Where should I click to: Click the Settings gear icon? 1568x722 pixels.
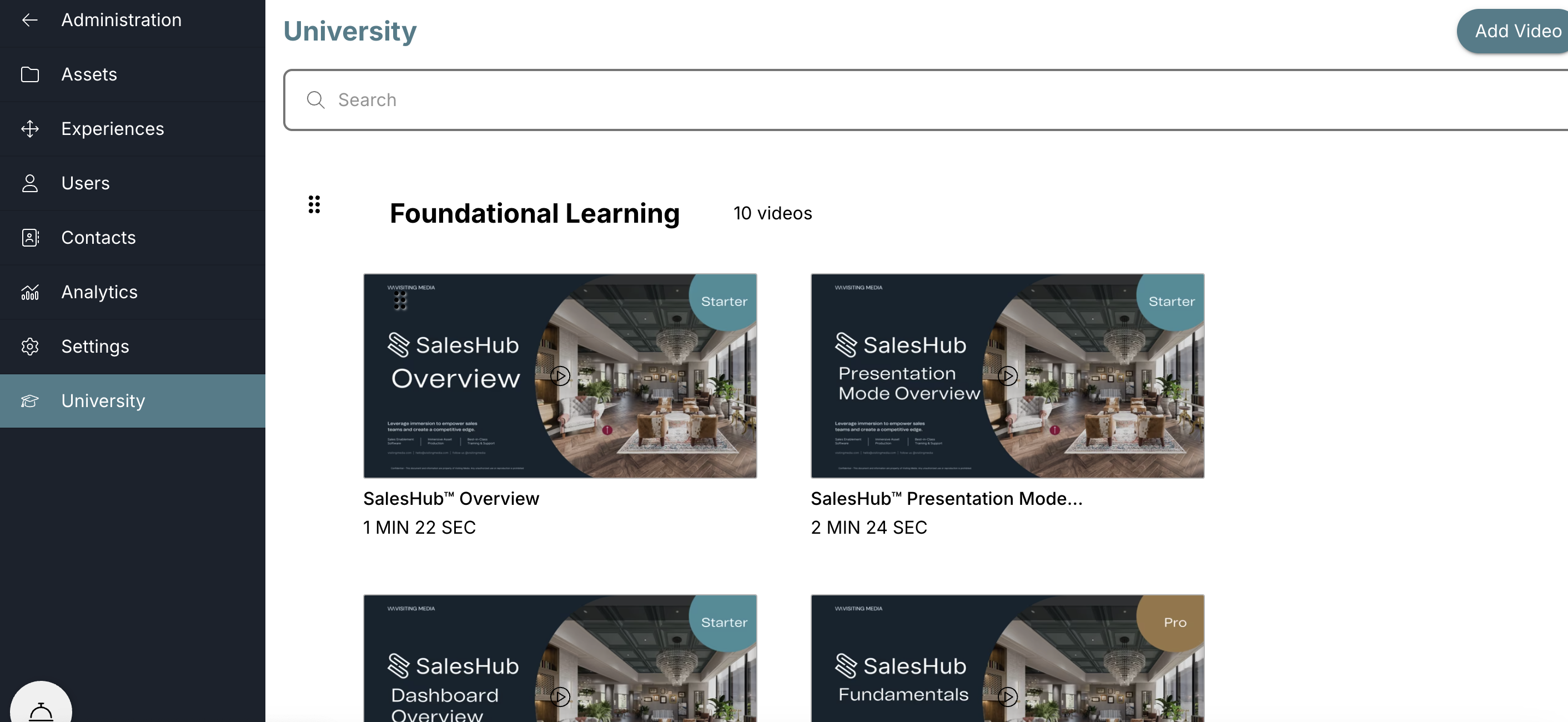[30, 347]
